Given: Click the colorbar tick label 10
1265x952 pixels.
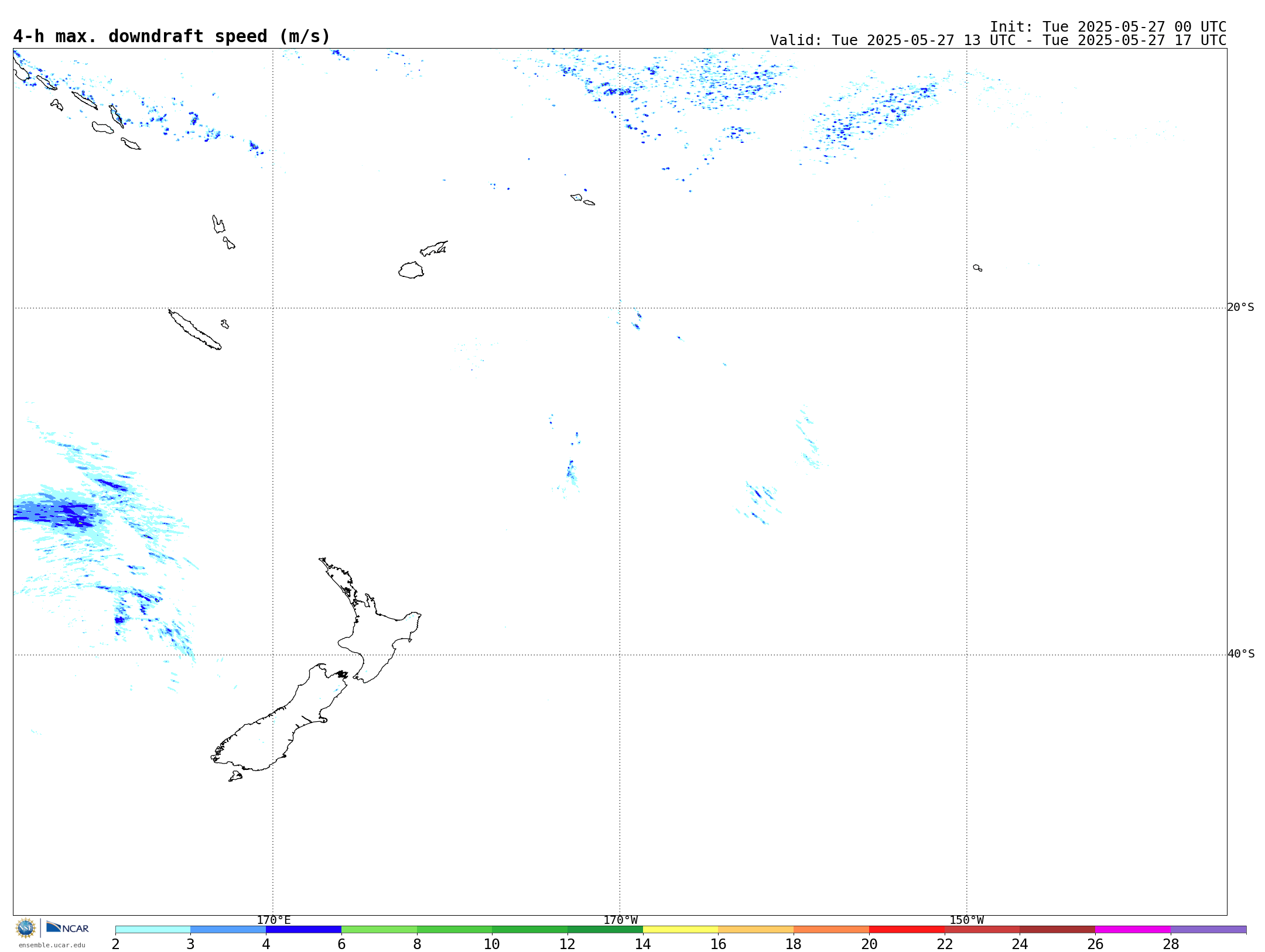Looking at the screenshot, I should [x=492, y=944].
